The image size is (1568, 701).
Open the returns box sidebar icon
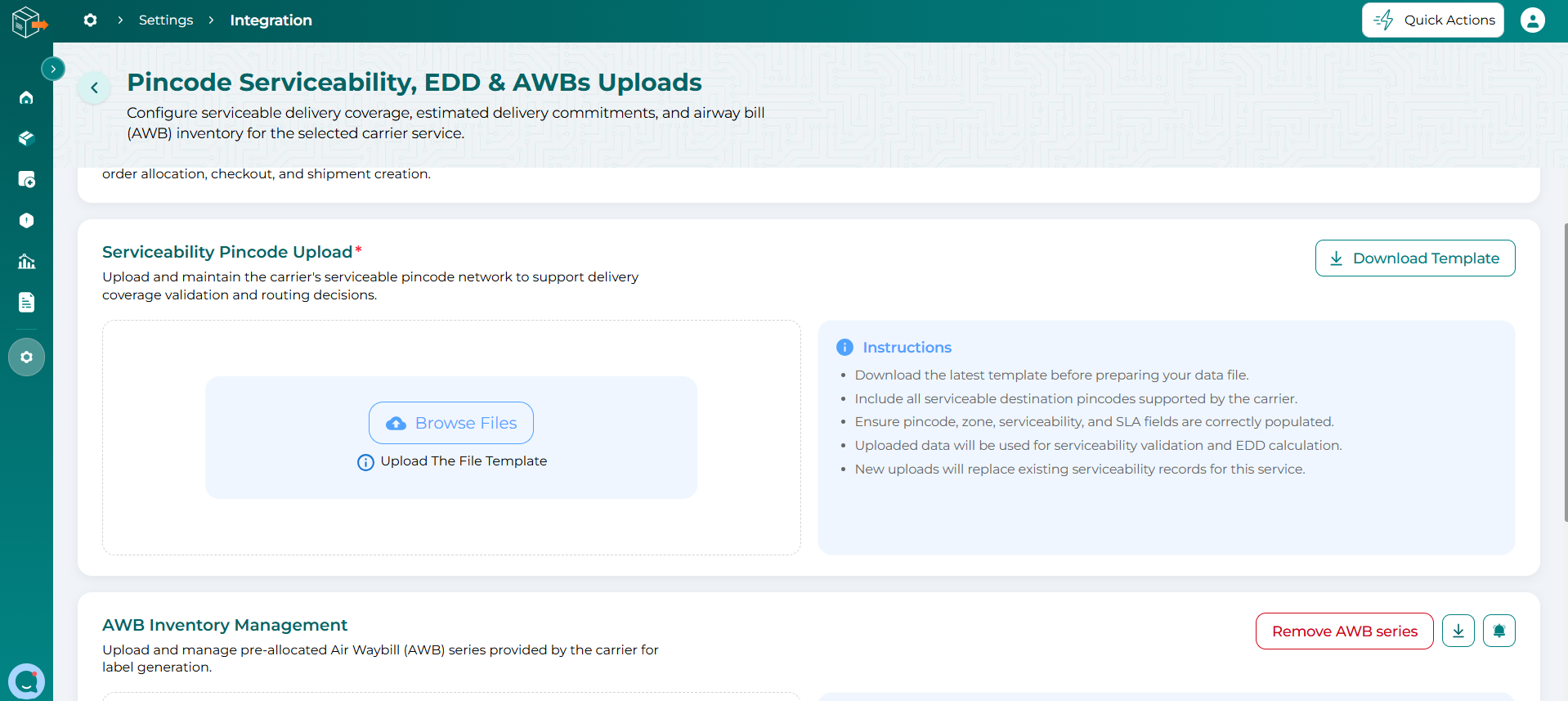click(x=26, y=179)
